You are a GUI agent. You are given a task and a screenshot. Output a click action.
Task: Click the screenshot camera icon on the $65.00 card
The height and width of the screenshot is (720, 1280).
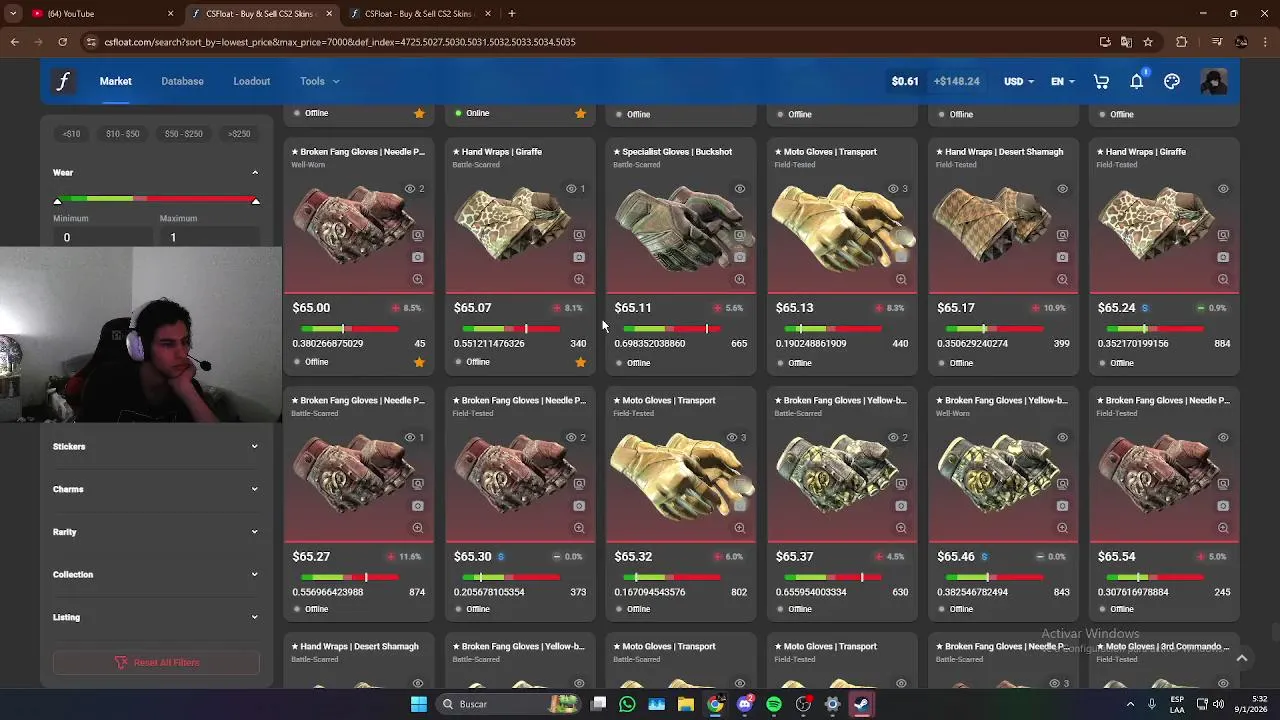click(x=418, y=257)
